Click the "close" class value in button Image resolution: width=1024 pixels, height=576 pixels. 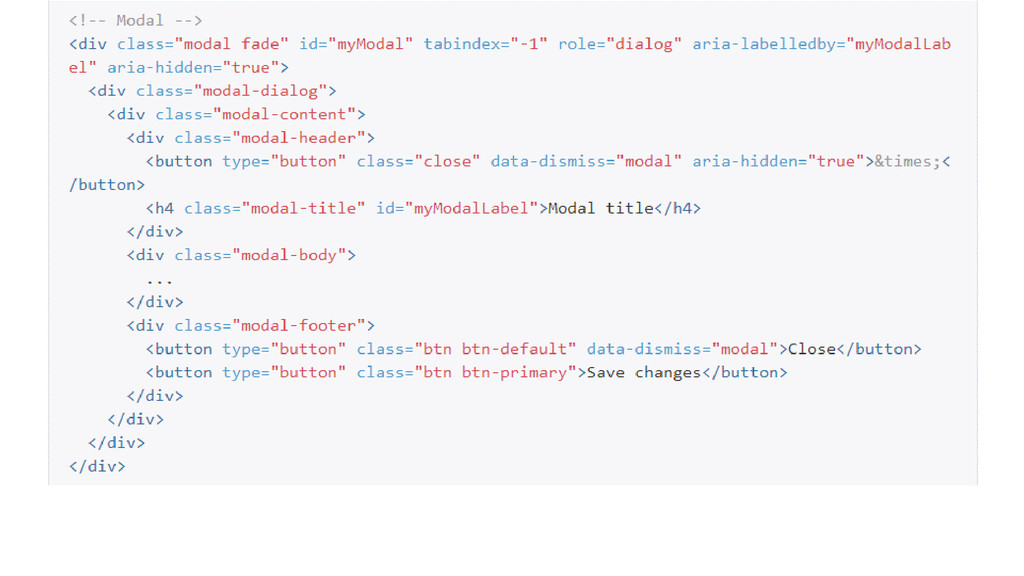coord(447,161)
